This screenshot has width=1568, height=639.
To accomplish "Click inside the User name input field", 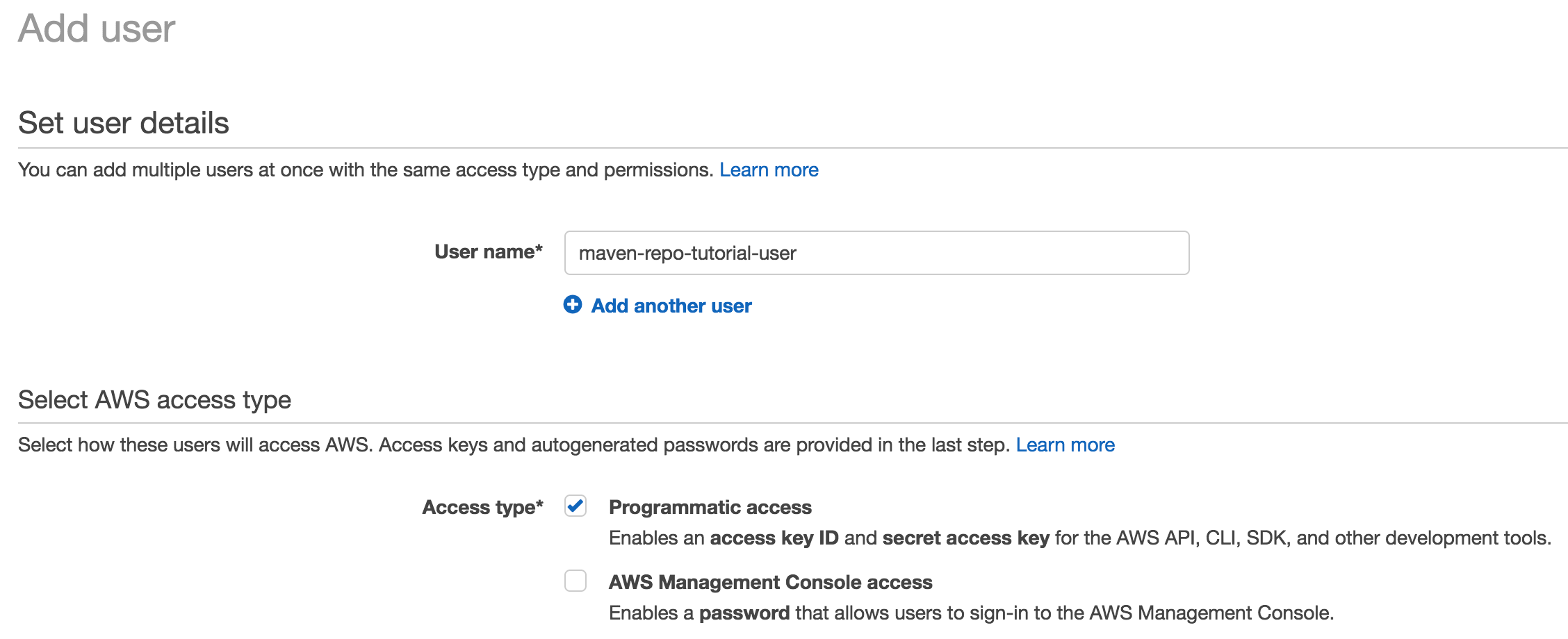I will (876, 253).
